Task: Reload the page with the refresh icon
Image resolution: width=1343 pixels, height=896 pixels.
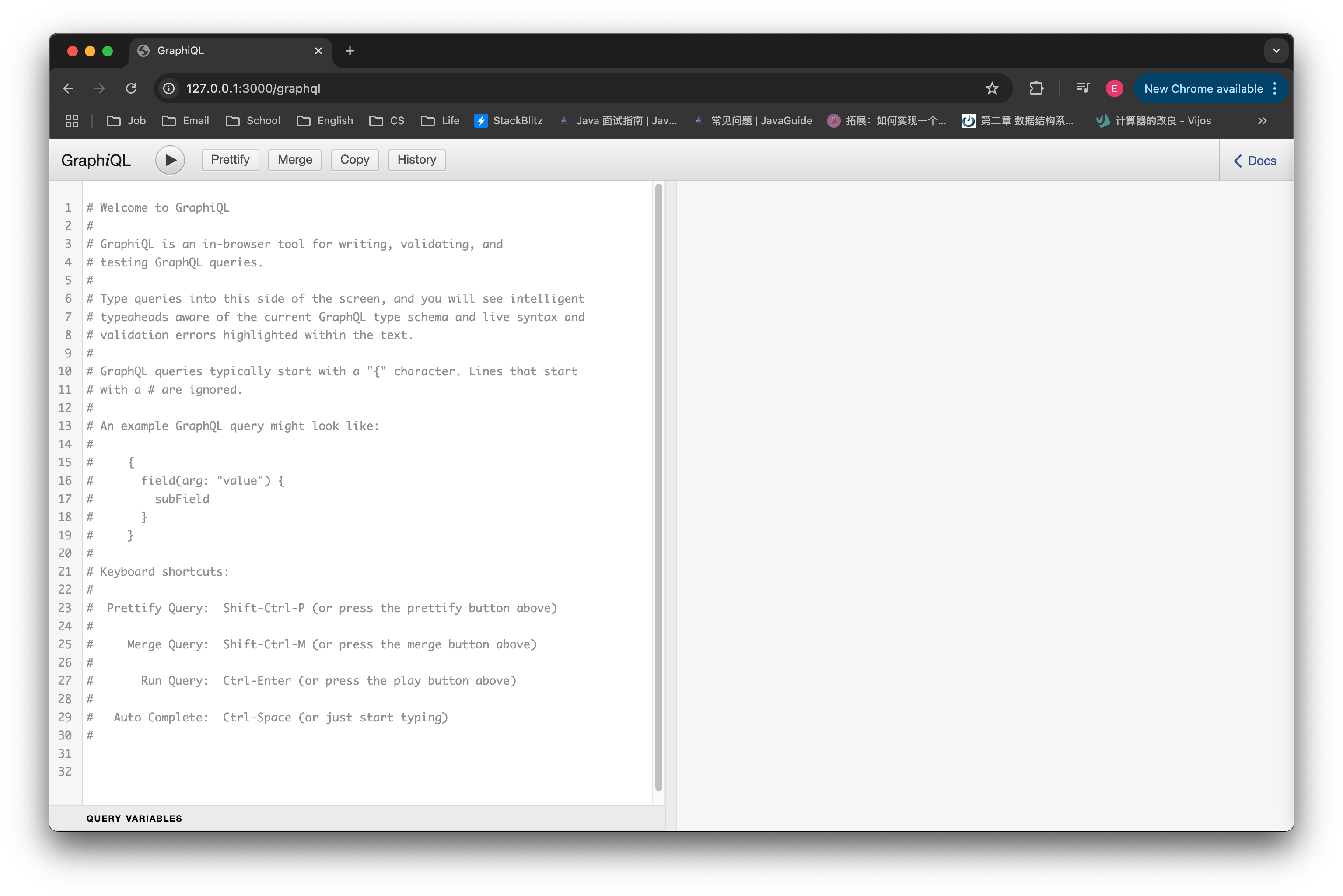Action: coord(131,88)
